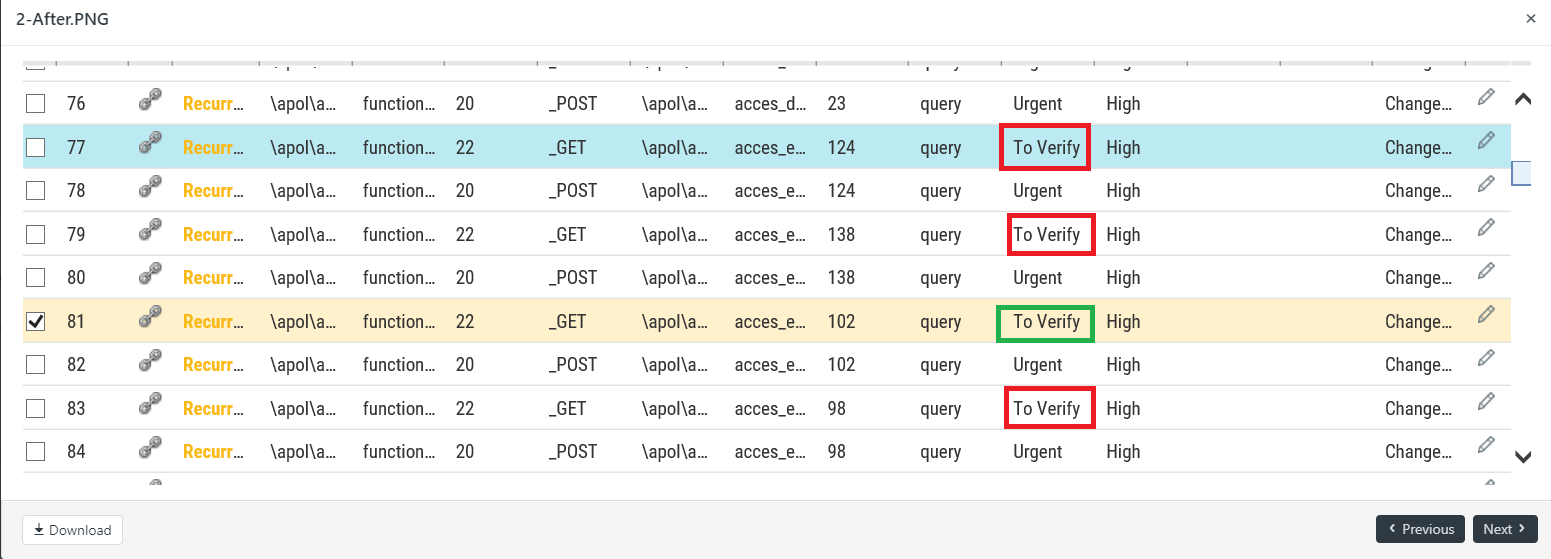Edit row 76 with its pencil icon

click(x=1486, y=97)
